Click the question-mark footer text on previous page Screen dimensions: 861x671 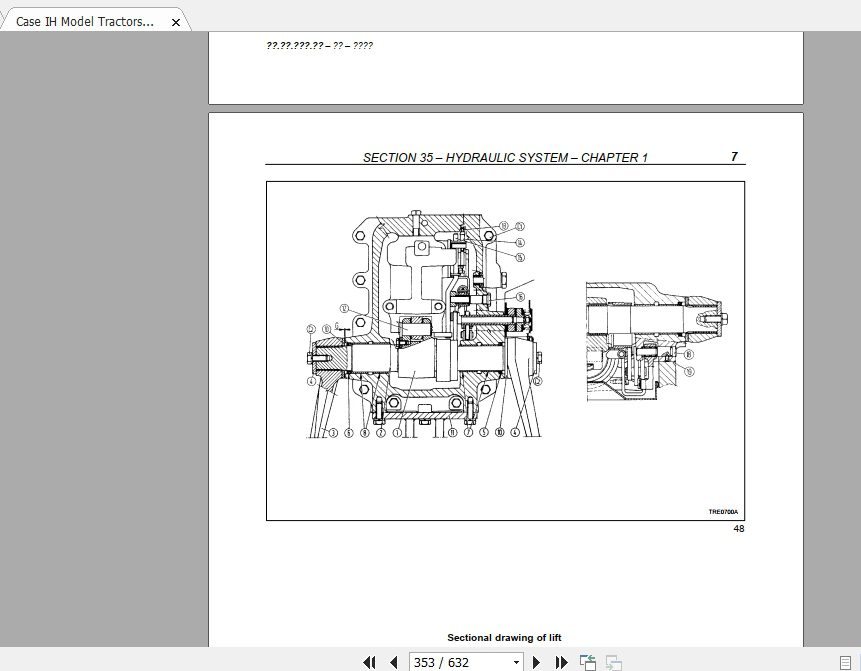[x=320, y=46]
